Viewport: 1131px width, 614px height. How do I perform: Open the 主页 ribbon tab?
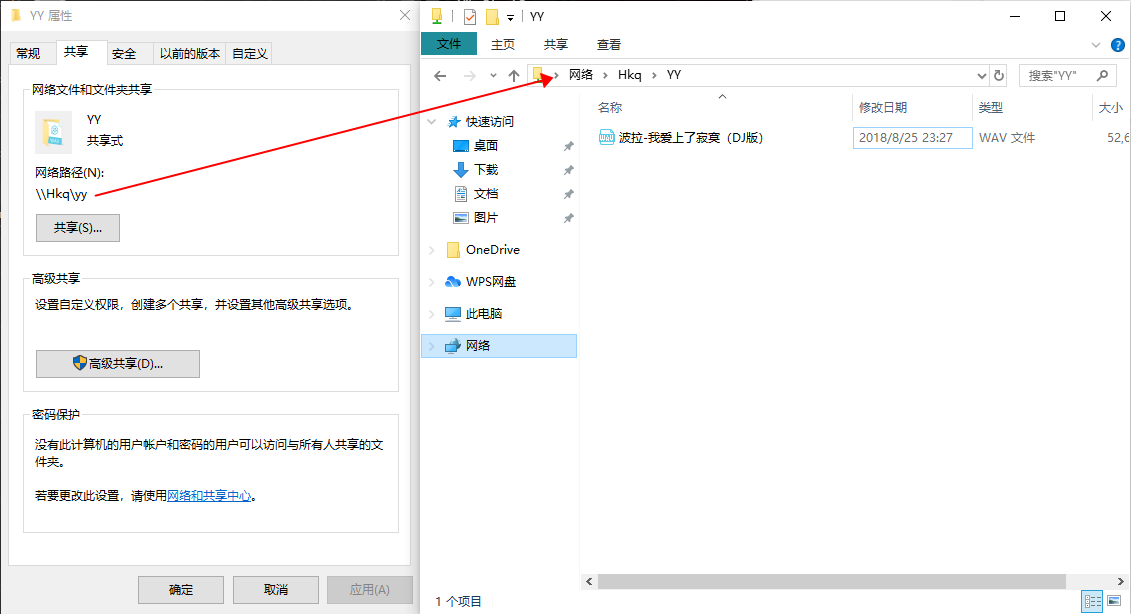(x=503, y=45)
